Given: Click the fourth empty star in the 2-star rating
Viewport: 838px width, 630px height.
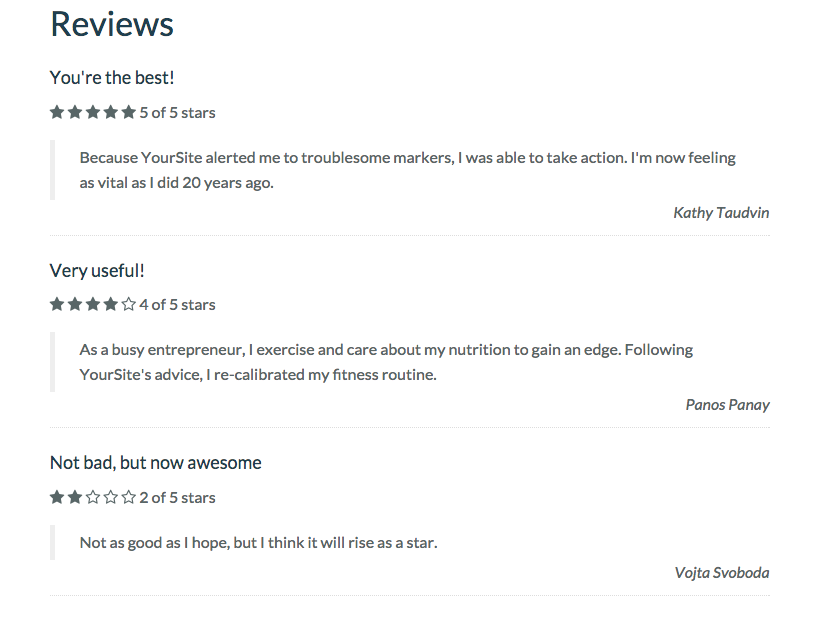Looking at the screenshot, I should [x=111, y=497].
